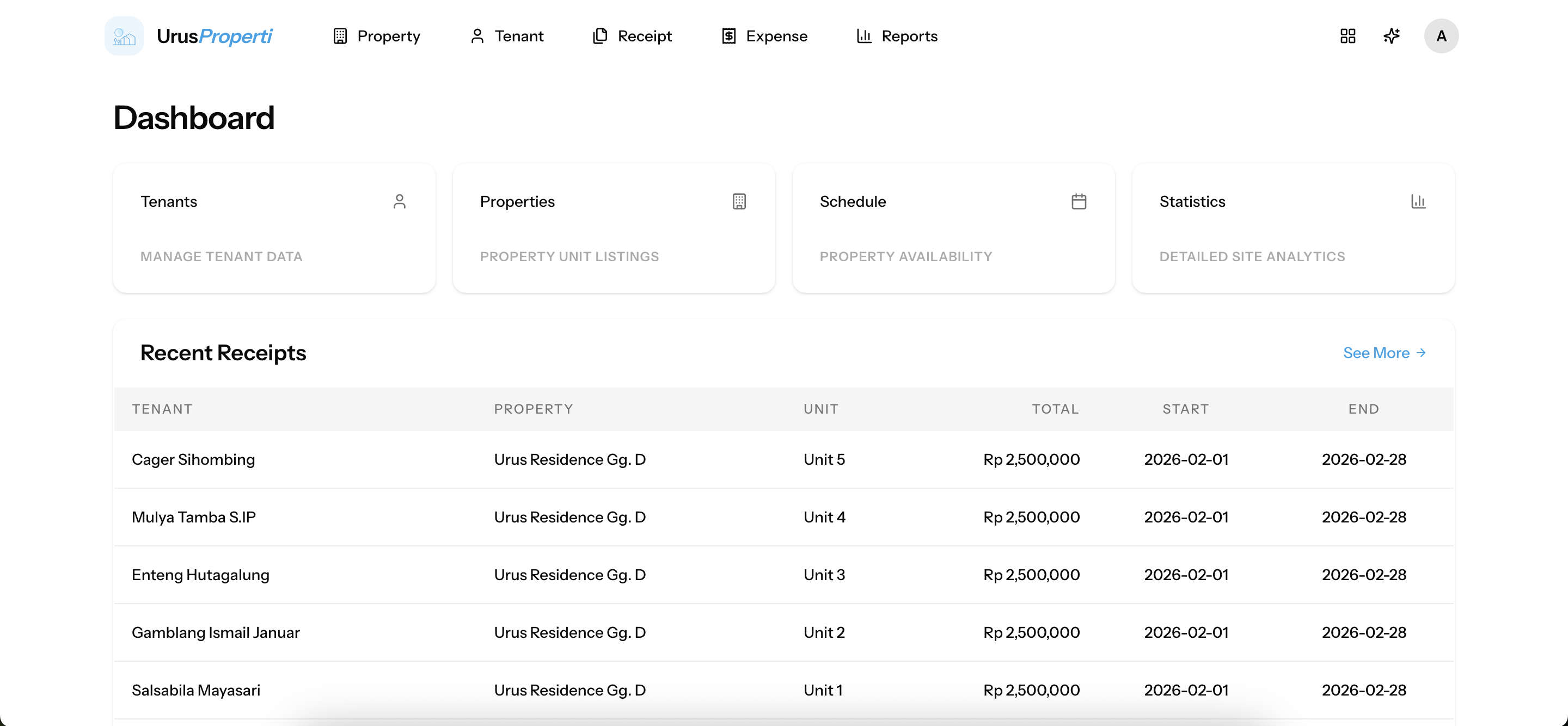This screenshot has width=1568, height=726.
Task: Select tenant Gamblang Ismail Januar
Action: click(x=216, y=632)
